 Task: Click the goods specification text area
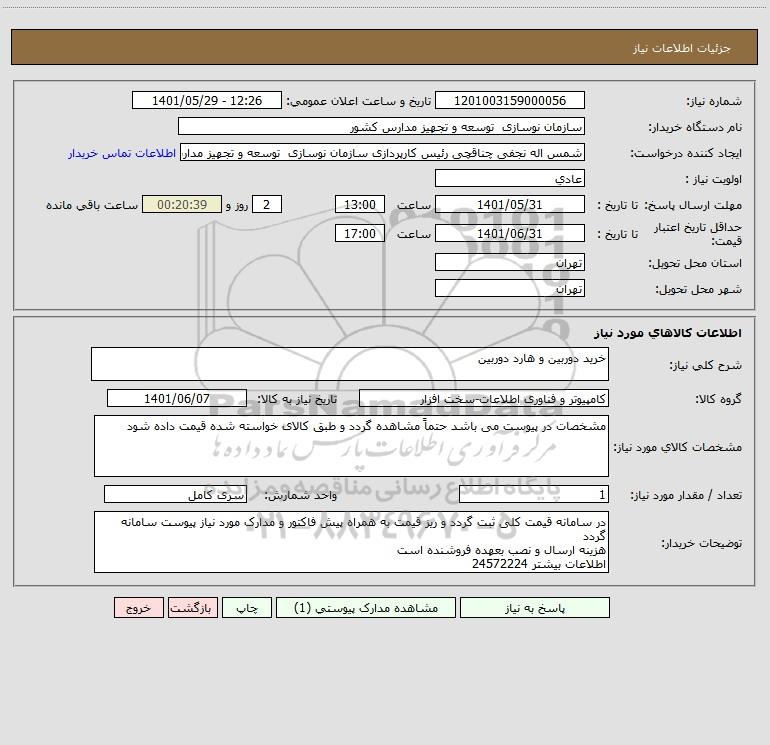point(351,446)
